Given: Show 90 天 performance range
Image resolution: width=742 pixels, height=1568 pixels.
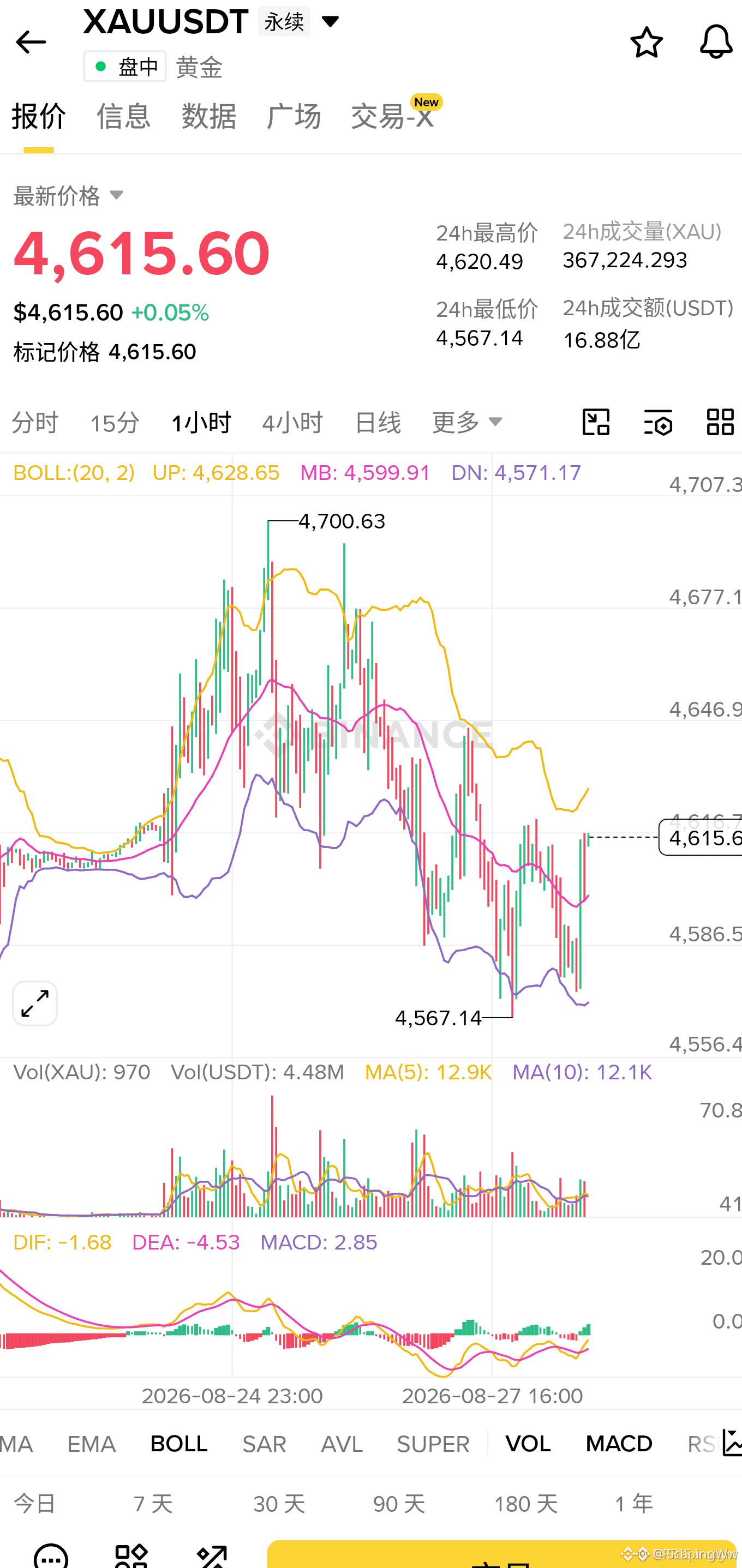Looking at the screenshot, I should [399, 1504].
